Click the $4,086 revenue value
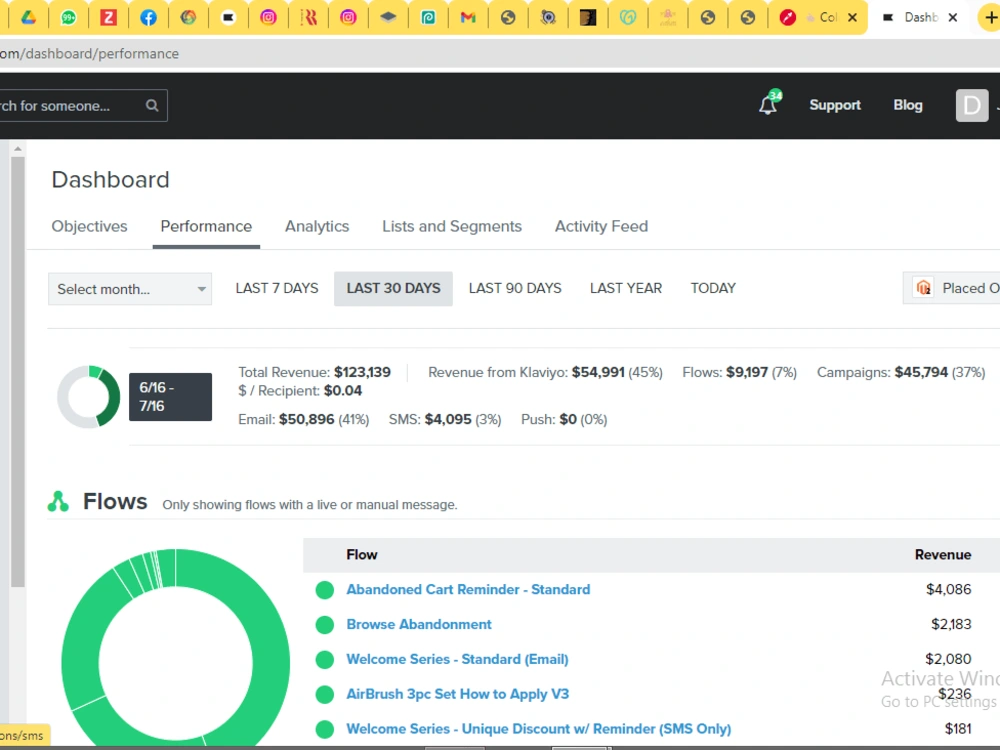1000x750 pixels. 948,590
